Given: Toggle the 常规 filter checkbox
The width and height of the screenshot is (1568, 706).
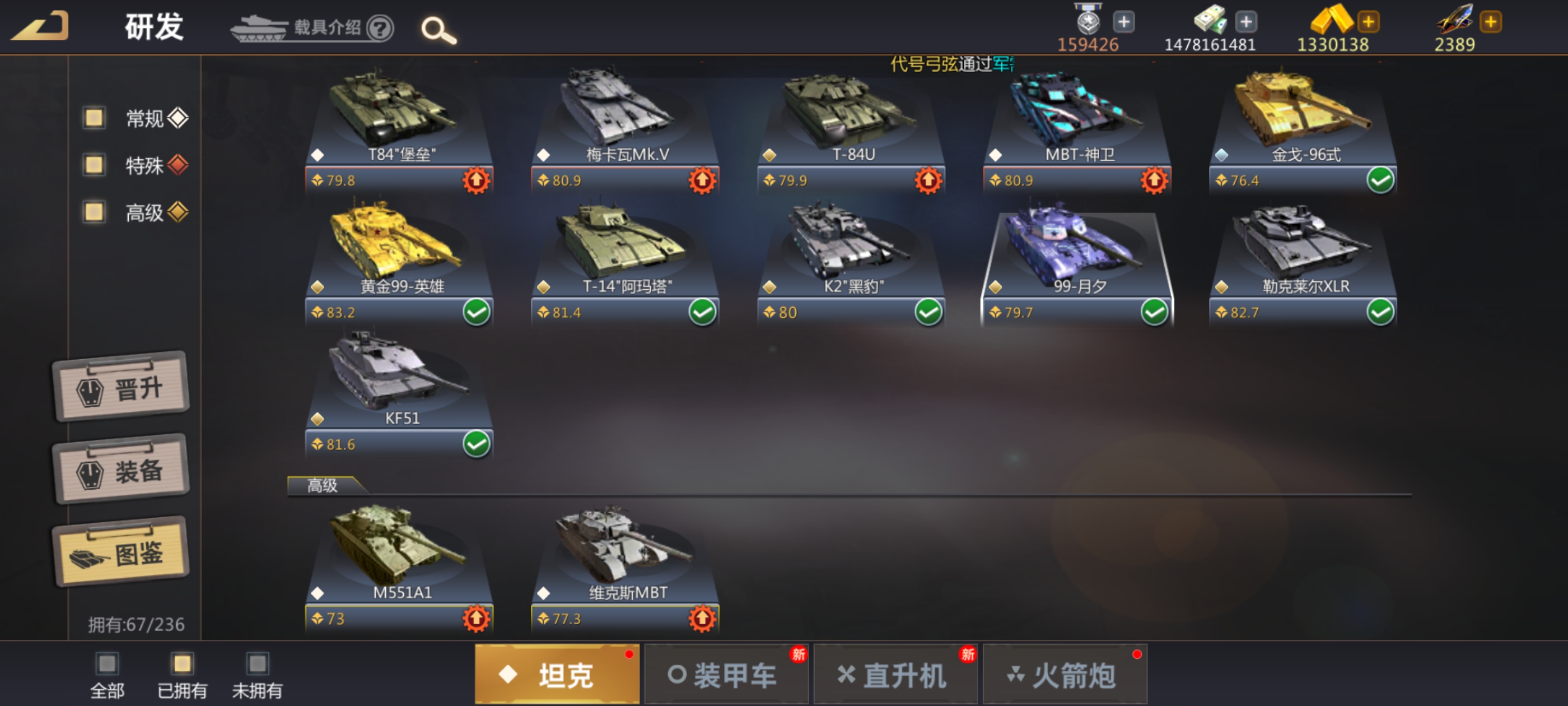Looking at the screenshot, I should (94, 118).
